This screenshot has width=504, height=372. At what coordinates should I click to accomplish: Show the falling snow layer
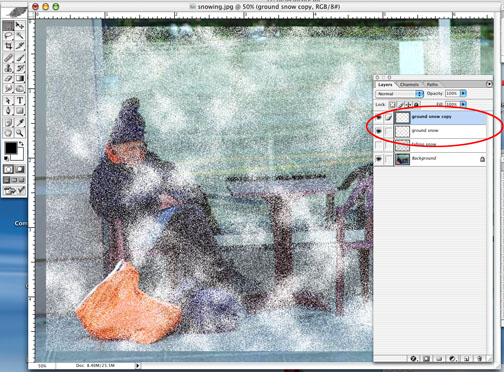pos(379,145)
